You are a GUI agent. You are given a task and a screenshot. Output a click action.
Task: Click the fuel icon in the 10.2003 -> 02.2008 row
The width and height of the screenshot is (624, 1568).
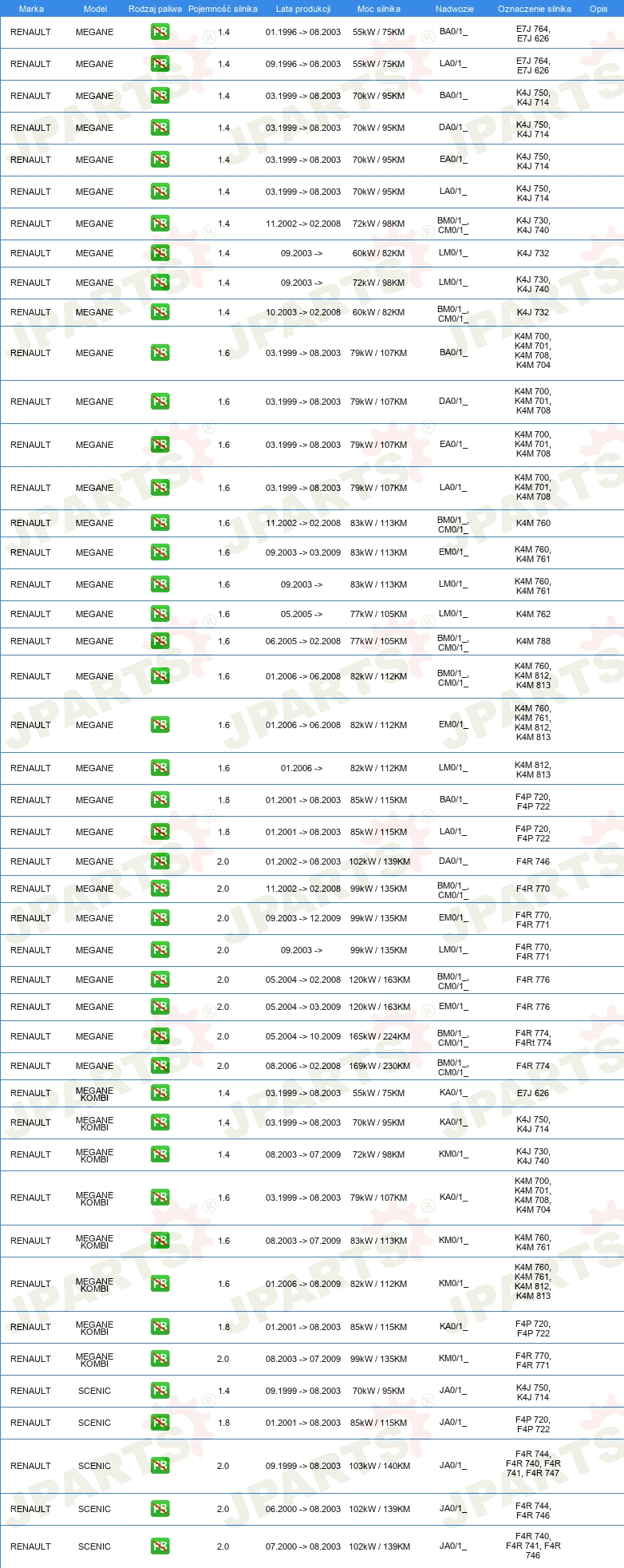click(x=160, y=312)
